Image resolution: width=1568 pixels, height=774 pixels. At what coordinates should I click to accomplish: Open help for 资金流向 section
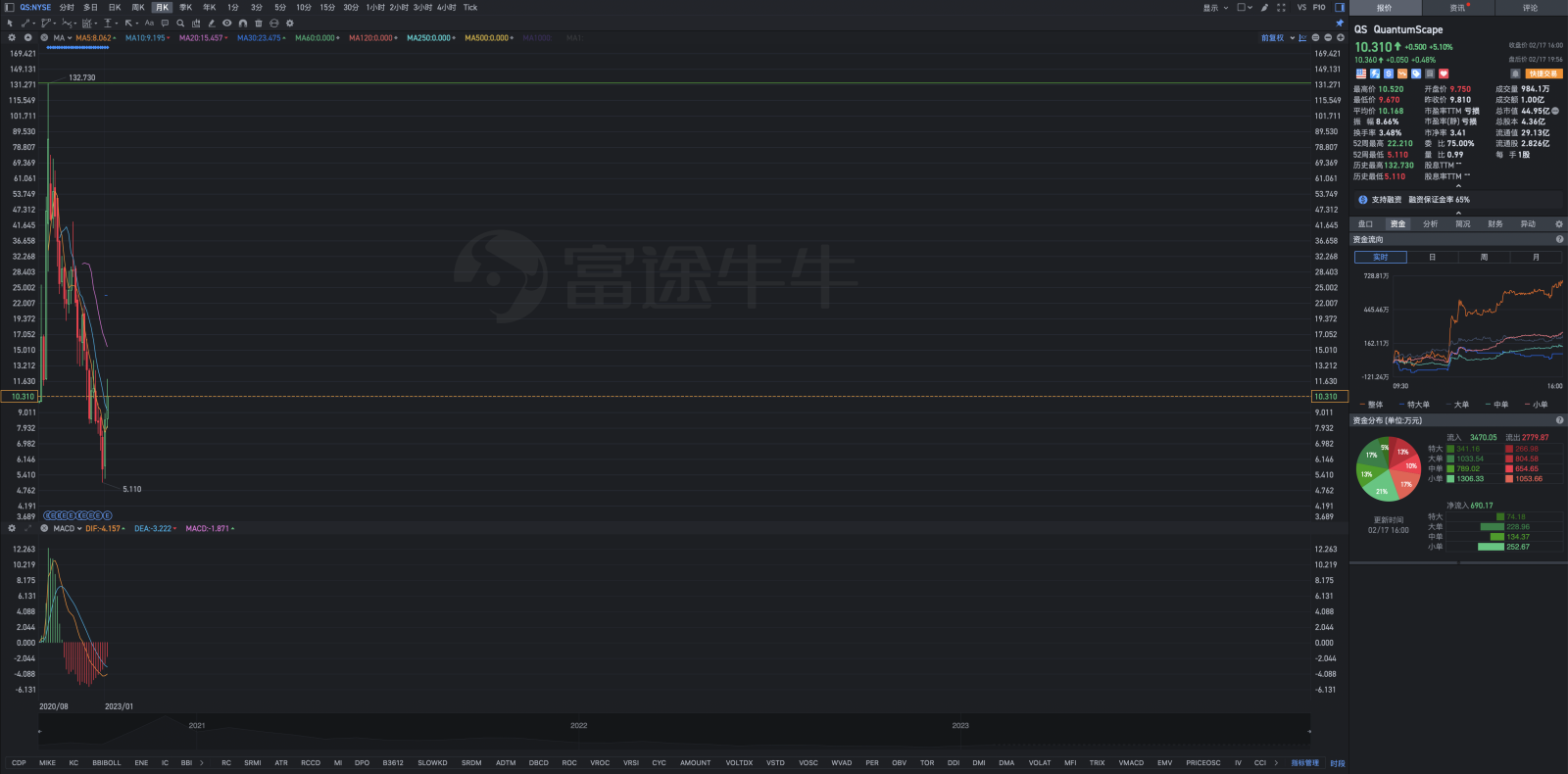click(x=1559, y=239)
